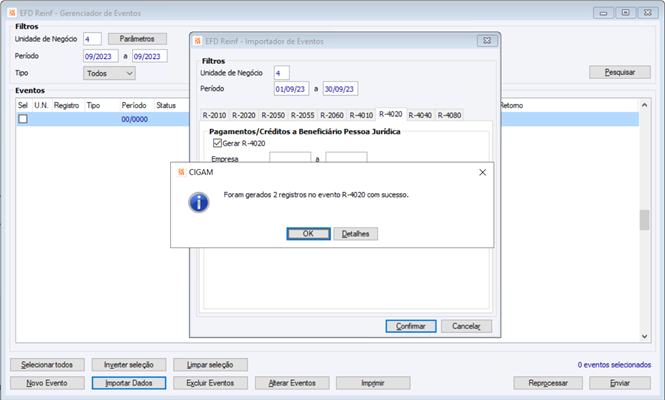This screenshot has width=665, height=400.
Task: Click the Registro column header
Action: (67, 105)
